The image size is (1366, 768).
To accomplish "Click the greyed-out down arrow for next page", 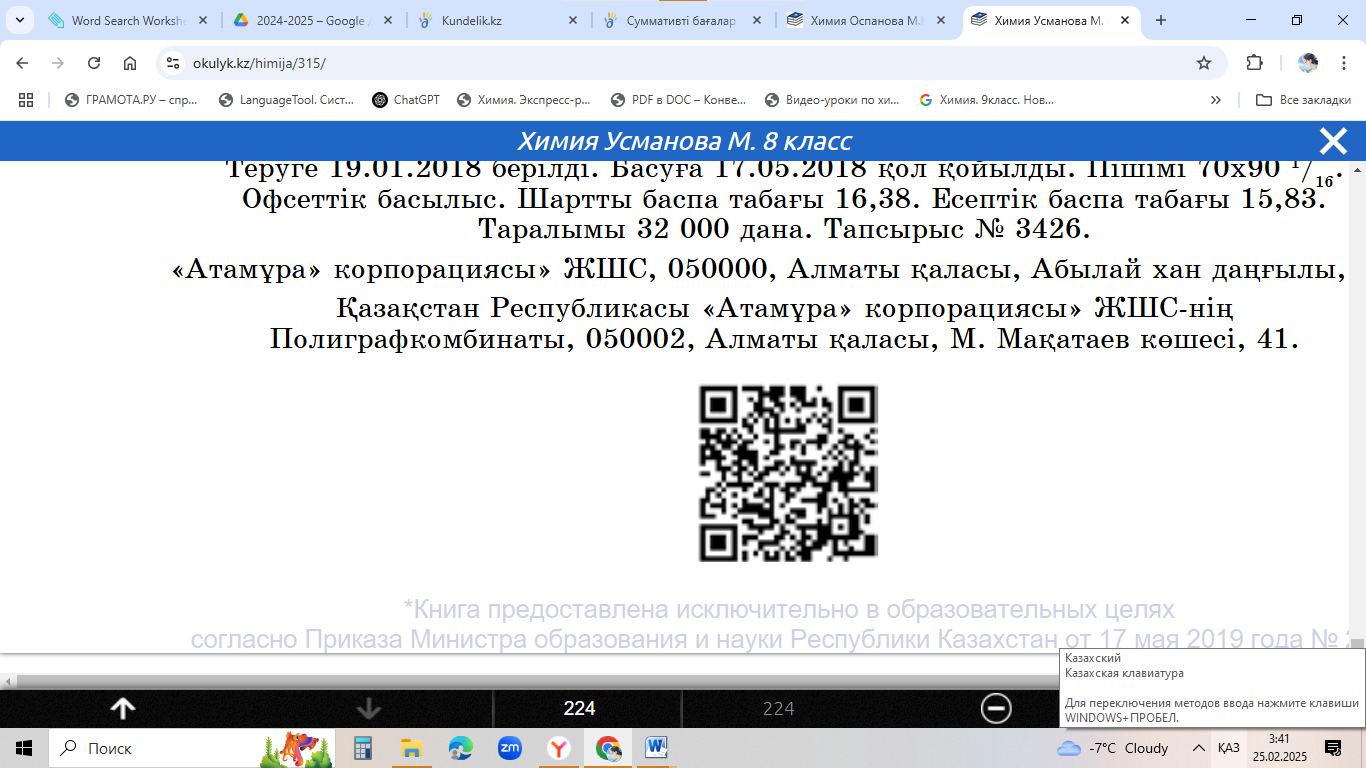I will [369, 709].
